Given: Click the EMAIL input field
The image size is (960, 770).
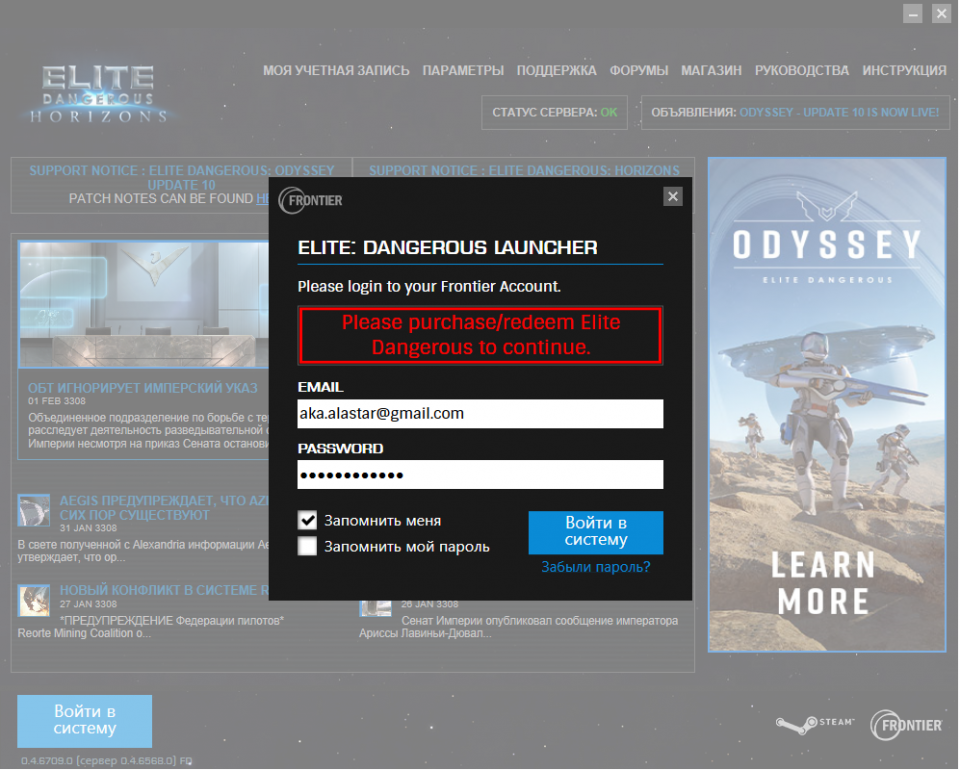Looking at the screenshot, I should click(x=480, y=414).
